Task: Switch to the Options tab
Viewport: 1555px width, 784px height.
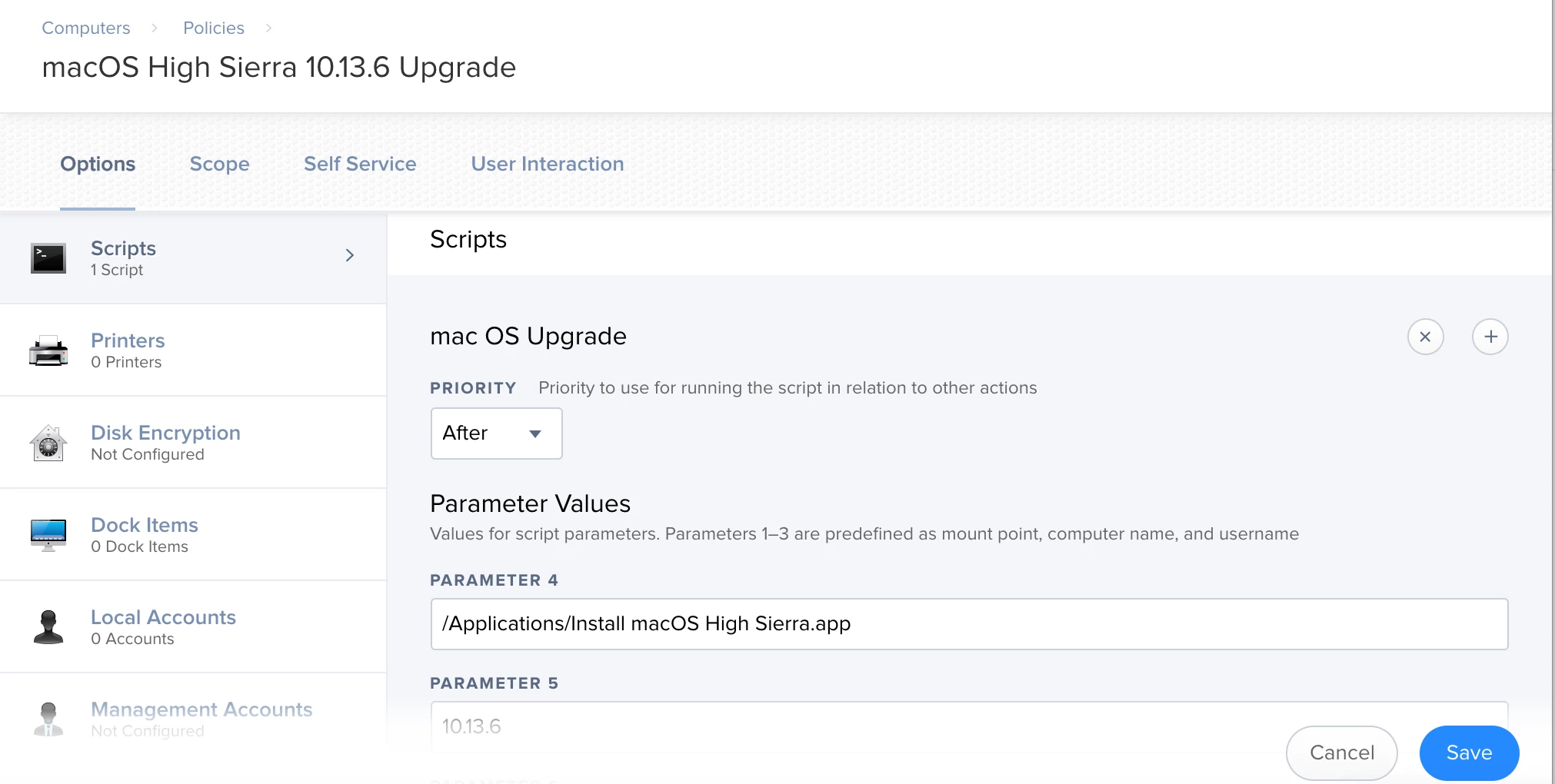Action: (98, 164)
